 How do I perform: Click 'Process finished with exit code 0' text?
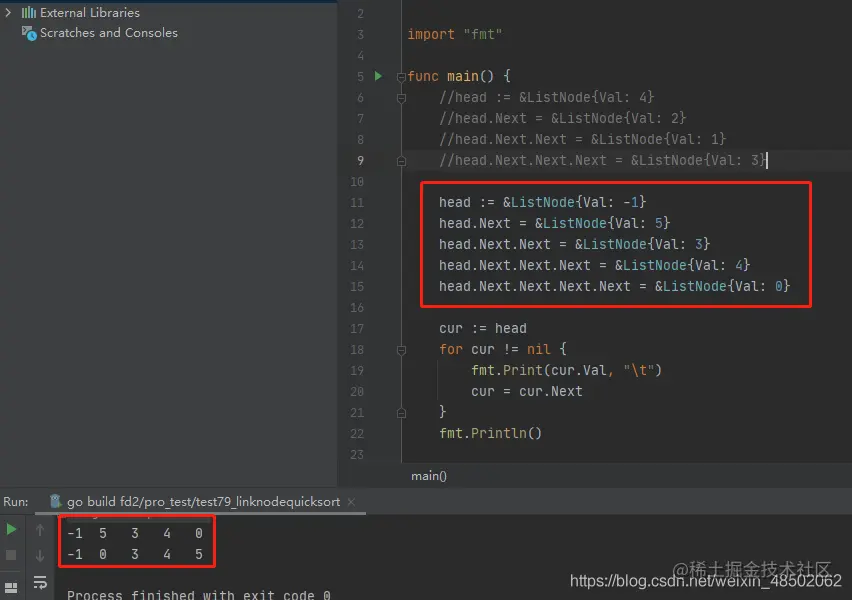click(199, 595)
